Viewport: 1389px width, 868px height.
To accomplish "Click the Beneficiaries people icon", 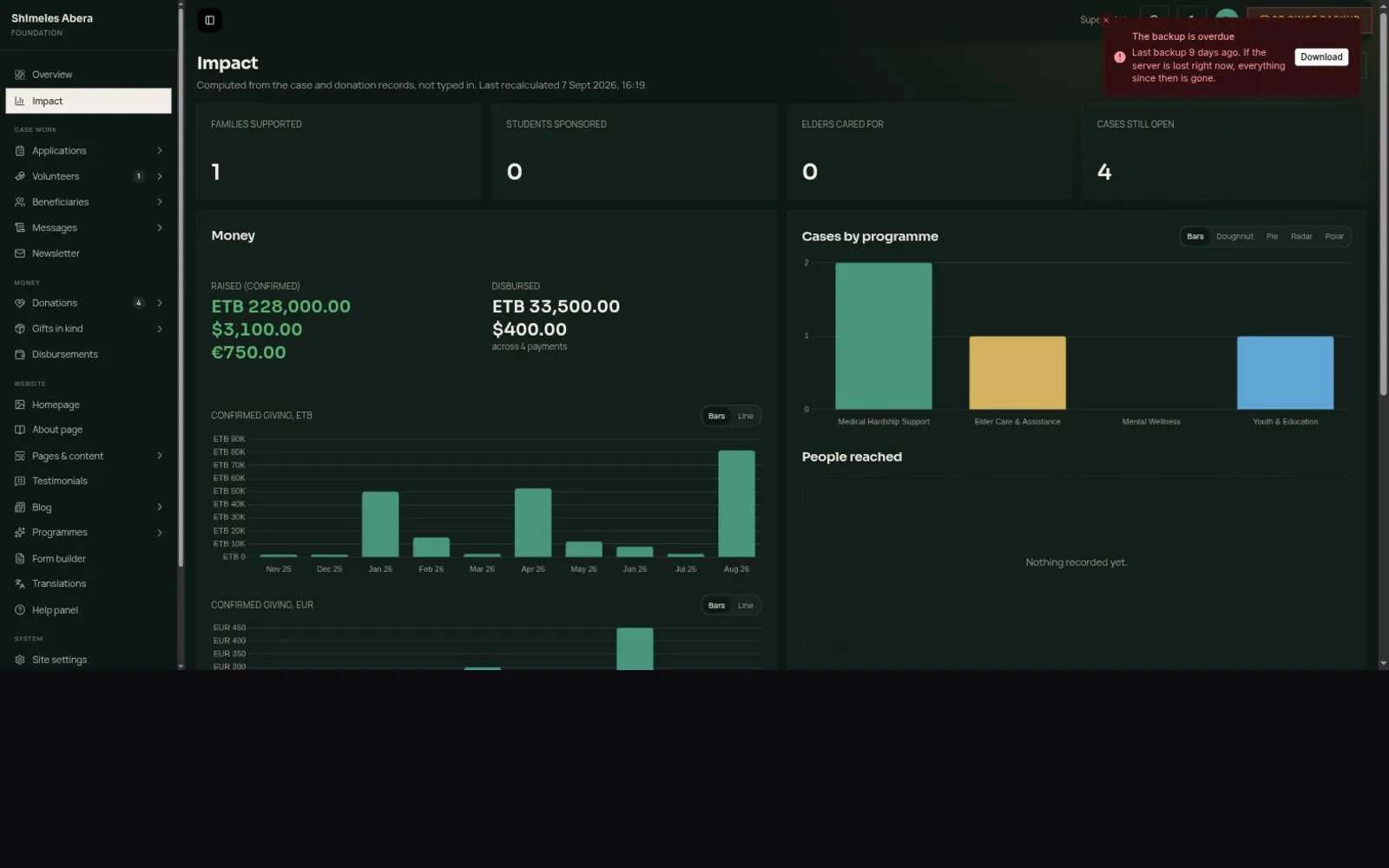I will tap(20, 202).
